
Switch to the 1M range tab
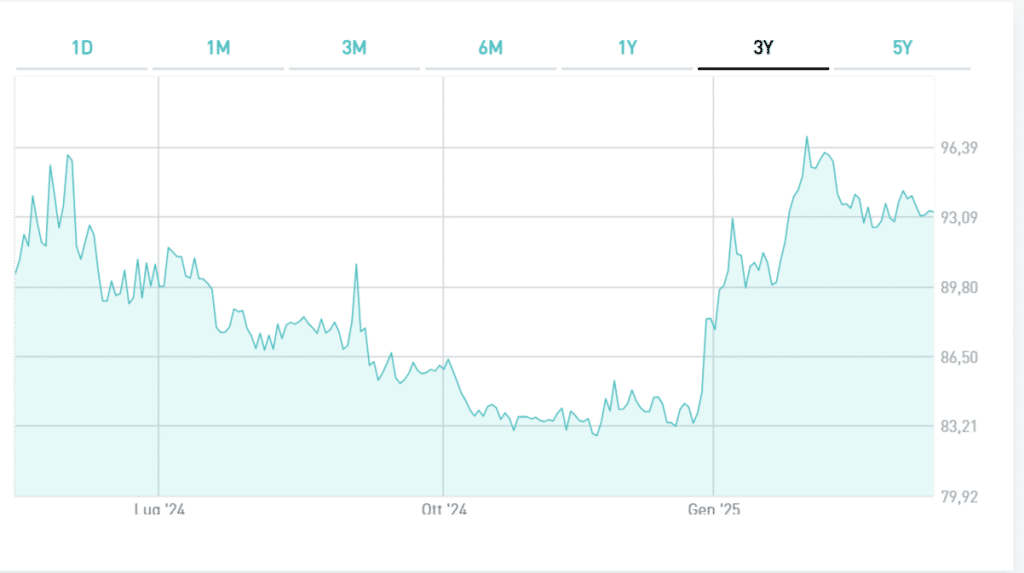pyautogui.click(x=218, y=48)
